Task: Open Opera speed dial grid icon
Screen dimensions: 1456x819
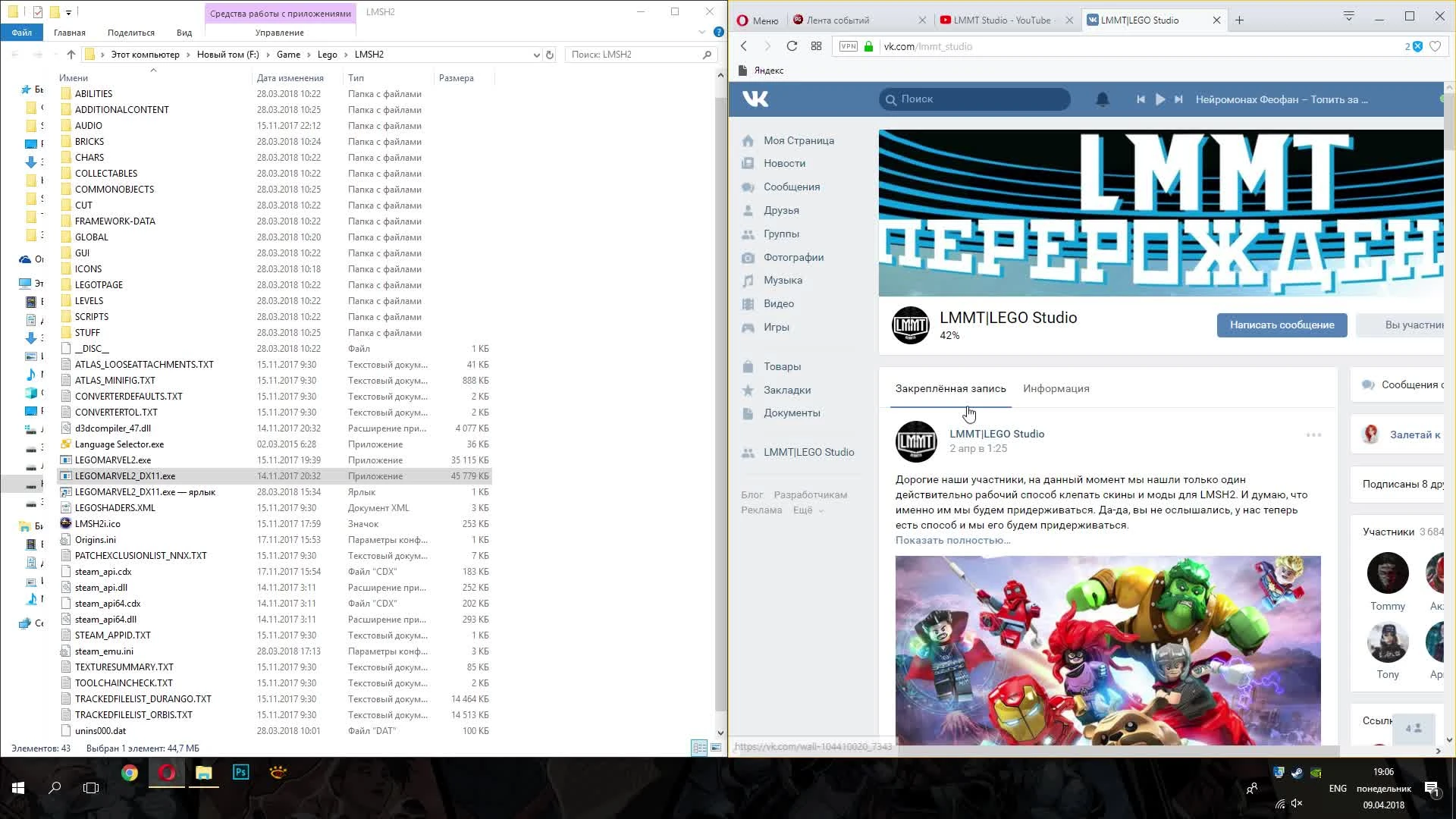Action: coord(816,46)
